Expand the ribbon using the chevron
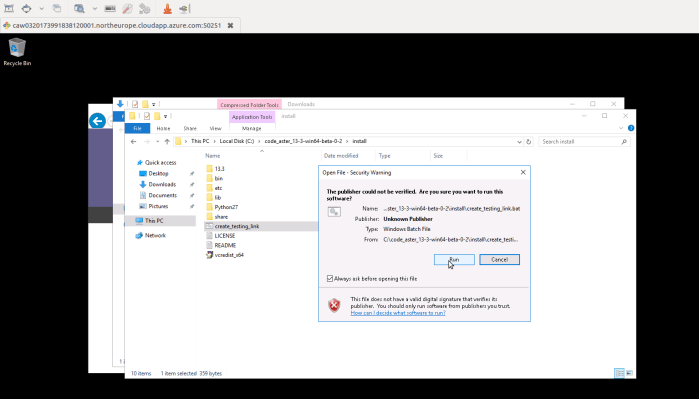699x399 pixels. click(x=621, y=128)
